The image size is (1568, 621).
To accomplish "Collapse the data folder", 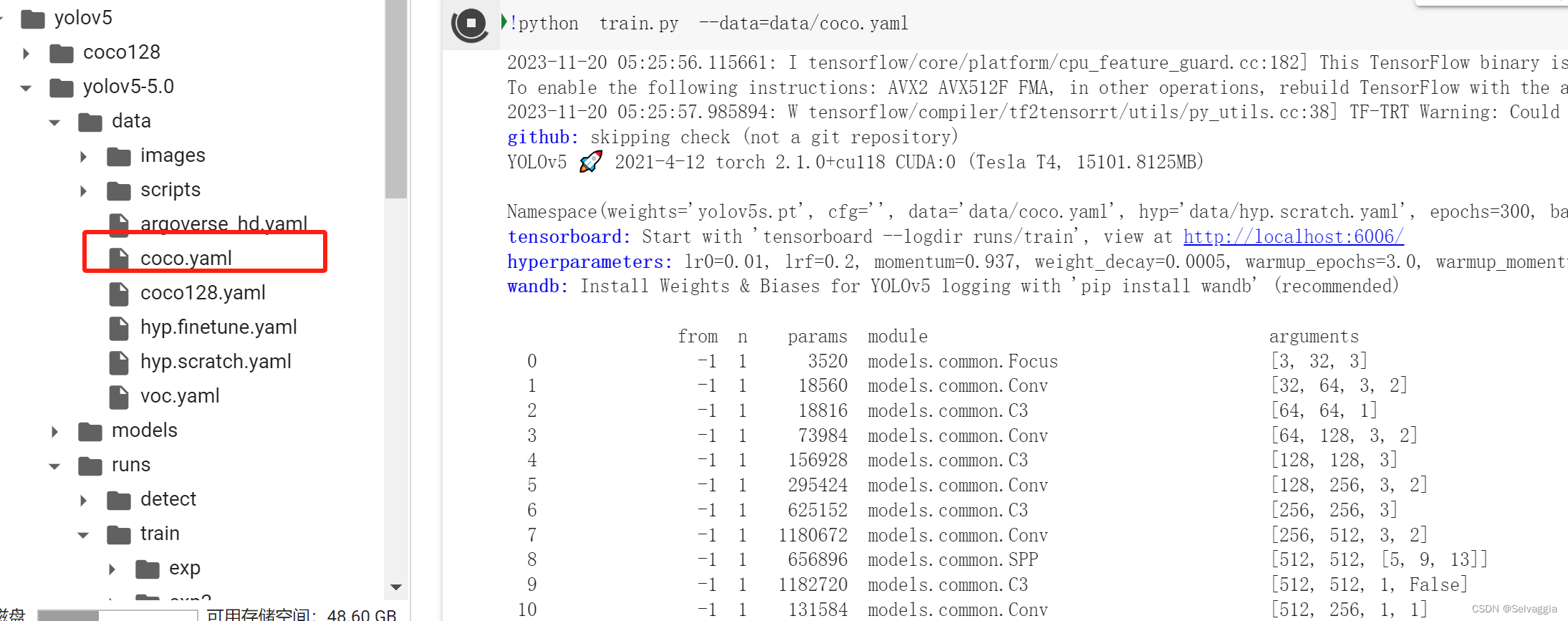I will tap(55, 122).
